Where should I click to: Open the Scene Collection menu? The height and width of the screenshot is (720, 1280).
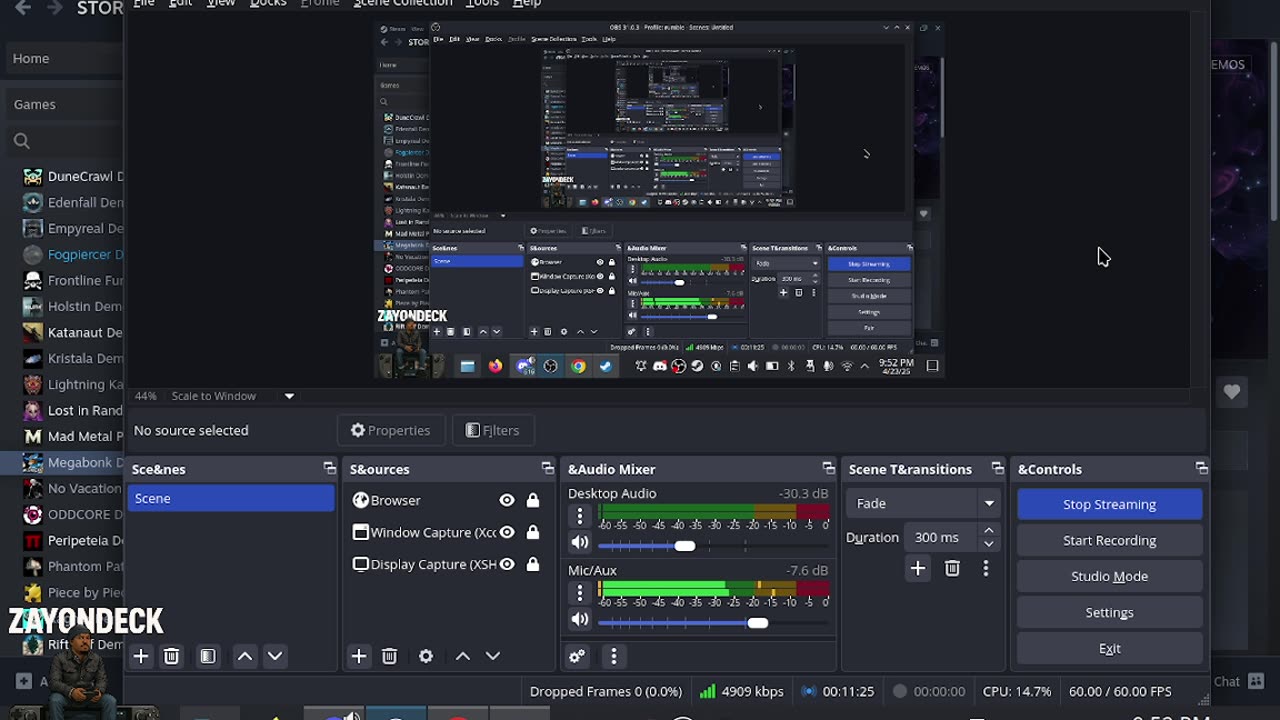click(402, 3)
